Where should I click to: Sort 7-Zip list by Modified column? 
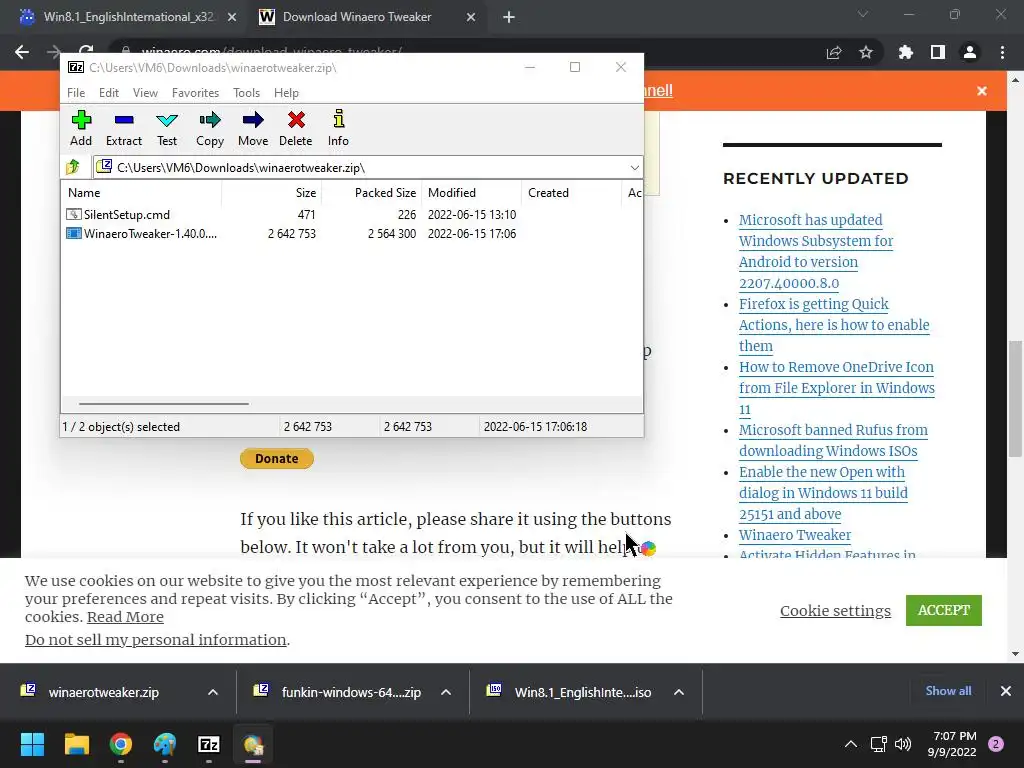(x=472, y=193)
